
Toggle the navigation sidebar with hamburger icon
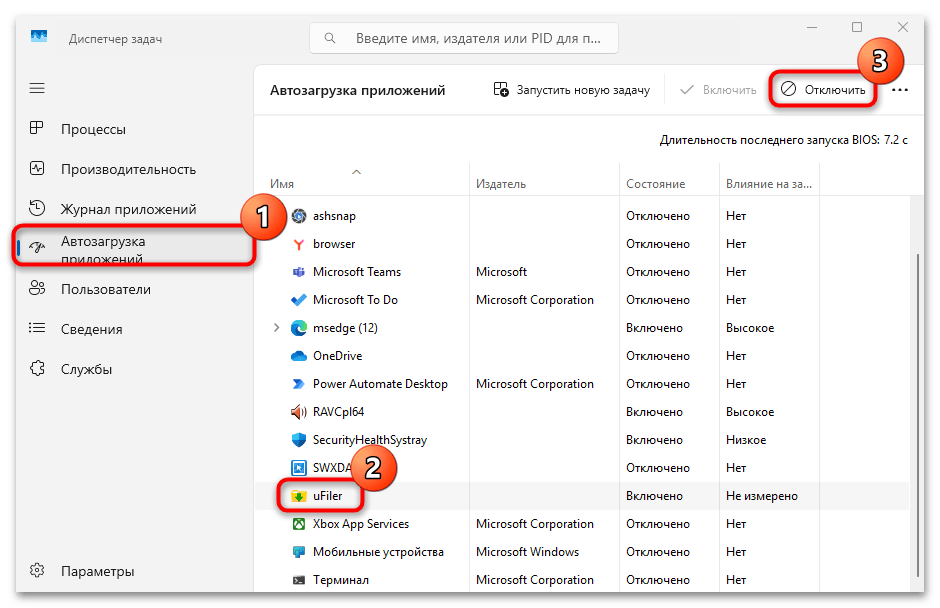click(37, 88)
